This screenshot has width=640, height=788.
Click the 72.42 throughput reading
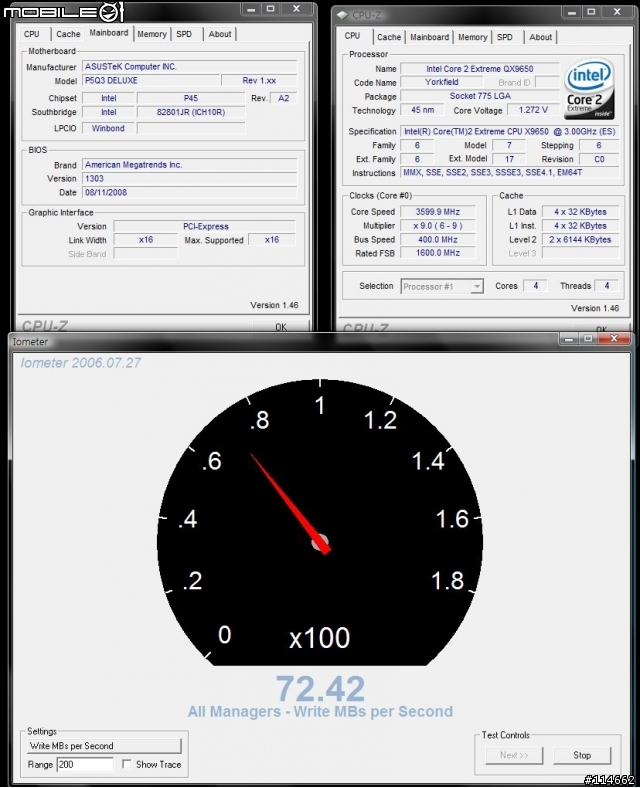point(320,687)
